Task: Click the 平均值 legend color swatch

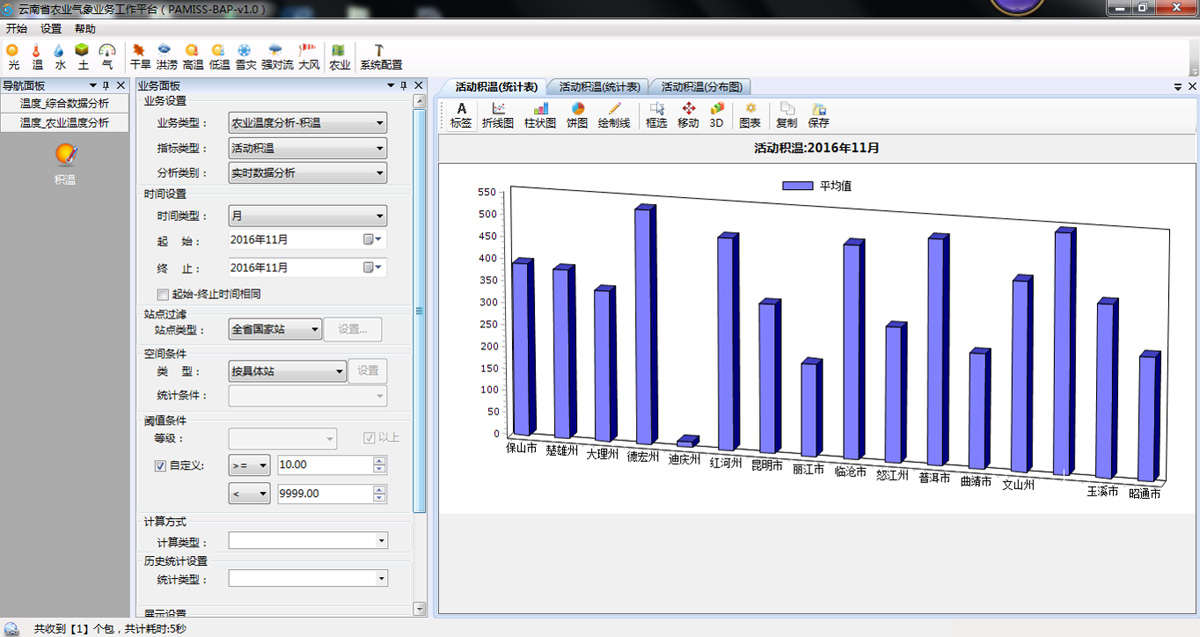Action: click(x=798, y=186)
